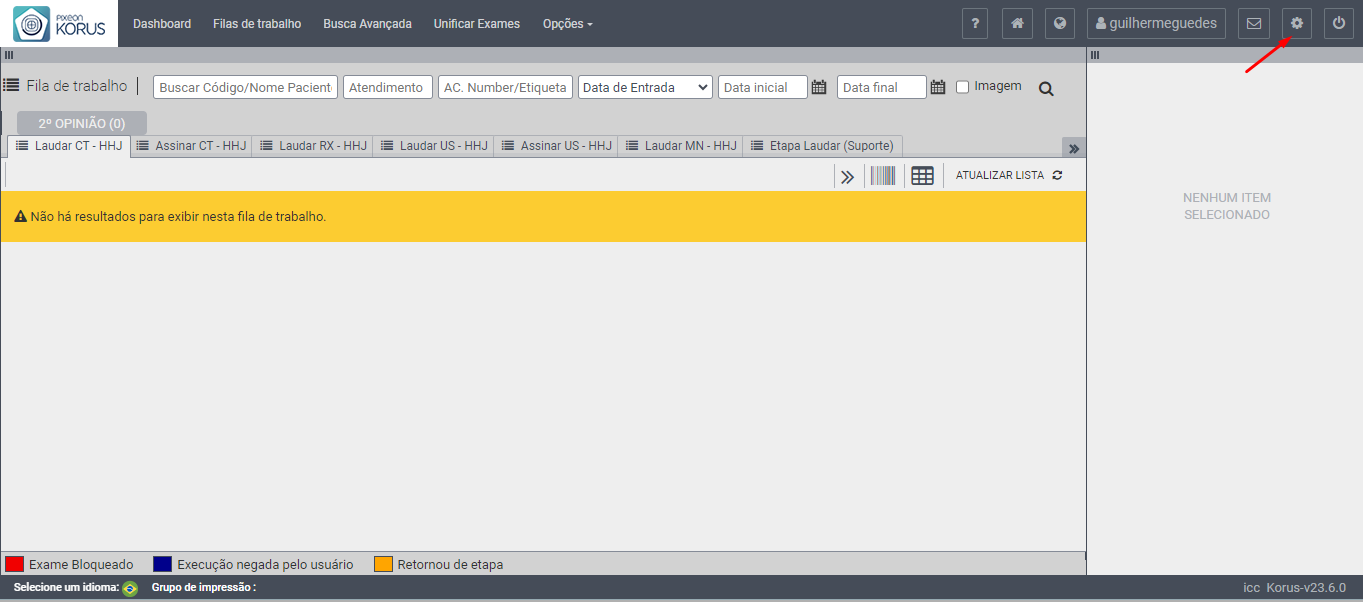The width and height of the screenshot is (1363, 602).
Task: Click the globe icon in header
Action: (1060, 23)
